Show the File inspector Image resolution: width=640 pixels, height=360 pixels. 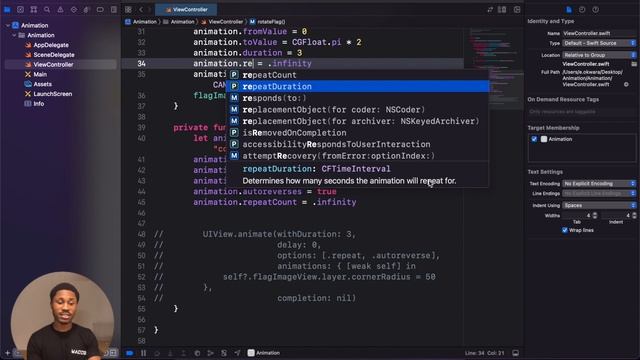(569, 9)
